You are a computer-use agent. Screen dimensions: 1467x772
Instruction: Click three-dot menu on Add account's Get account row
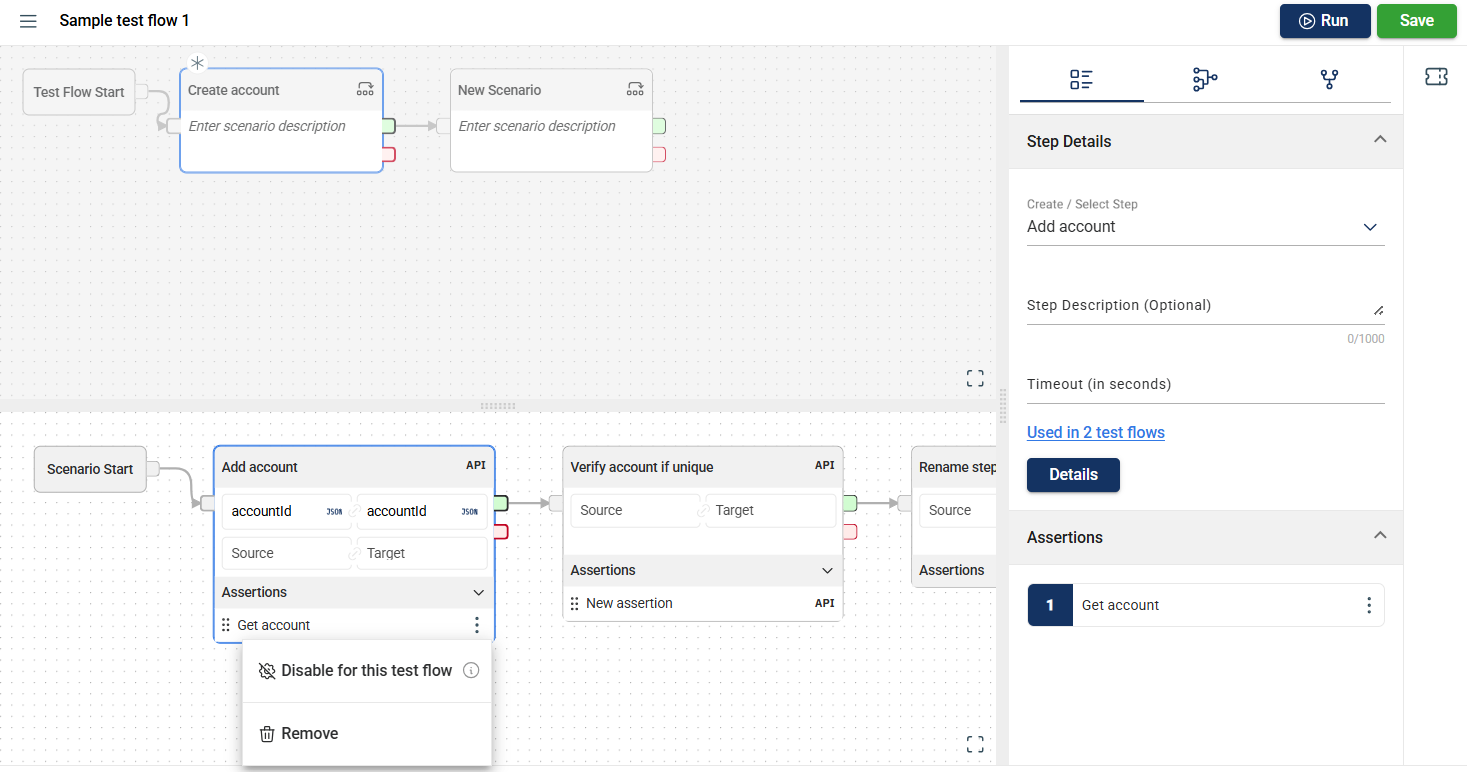tap(477, 625)
